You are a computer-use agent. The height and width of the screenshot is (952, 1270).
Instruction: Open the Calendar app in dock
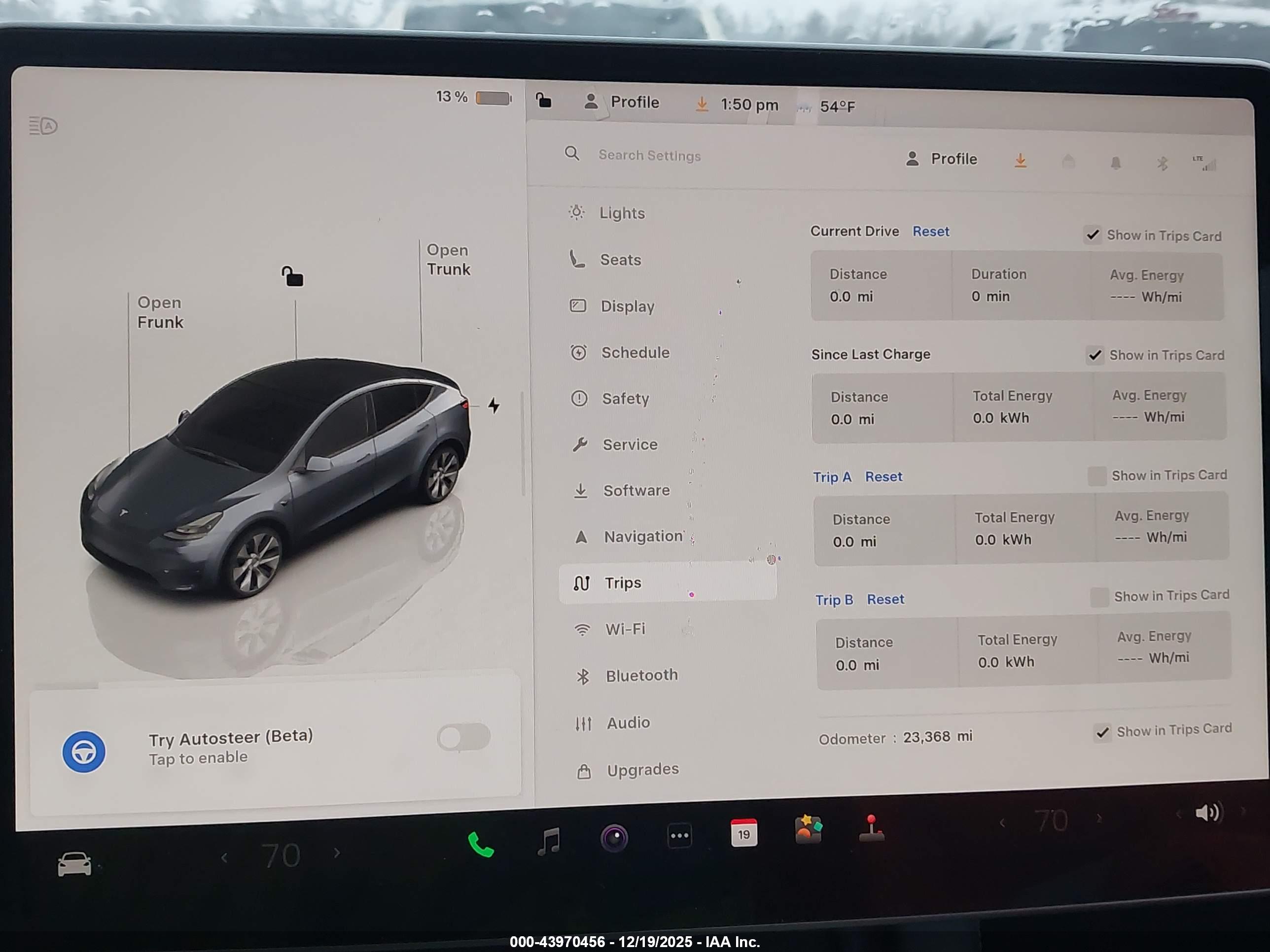743,833
